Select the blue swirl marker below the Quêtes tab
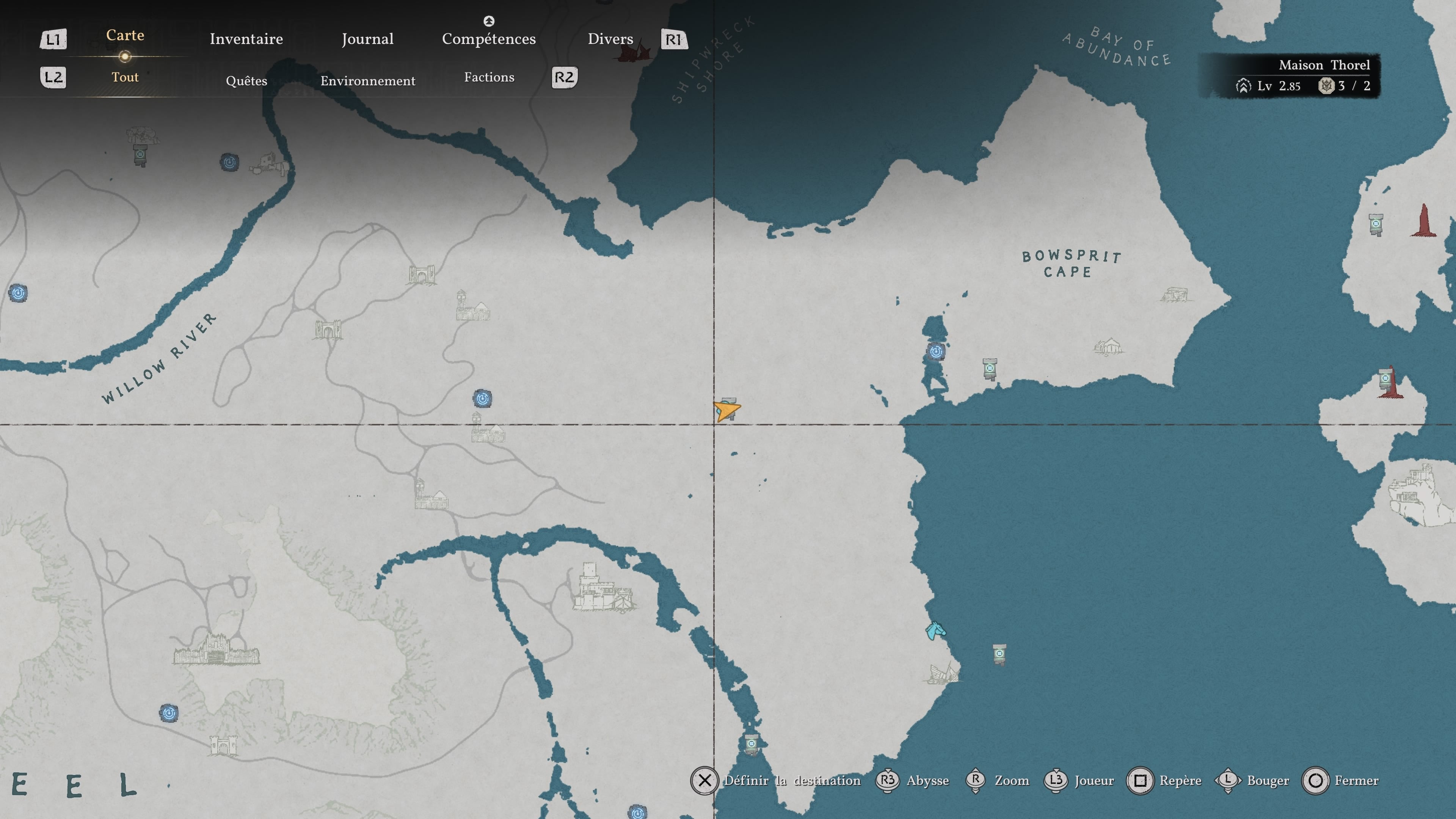This screenshot has height=819, width=1456. click(x=229, y=163)
